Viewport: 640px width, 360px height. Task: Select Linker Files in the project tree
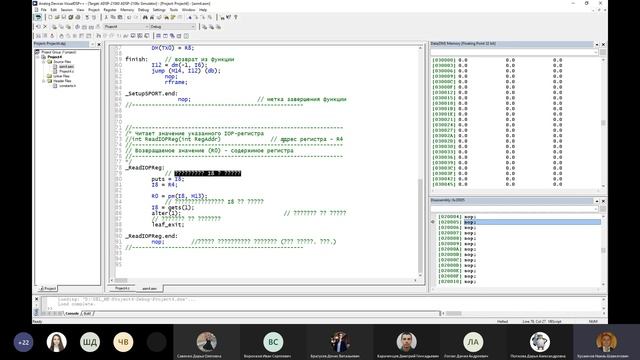point(61,76)
